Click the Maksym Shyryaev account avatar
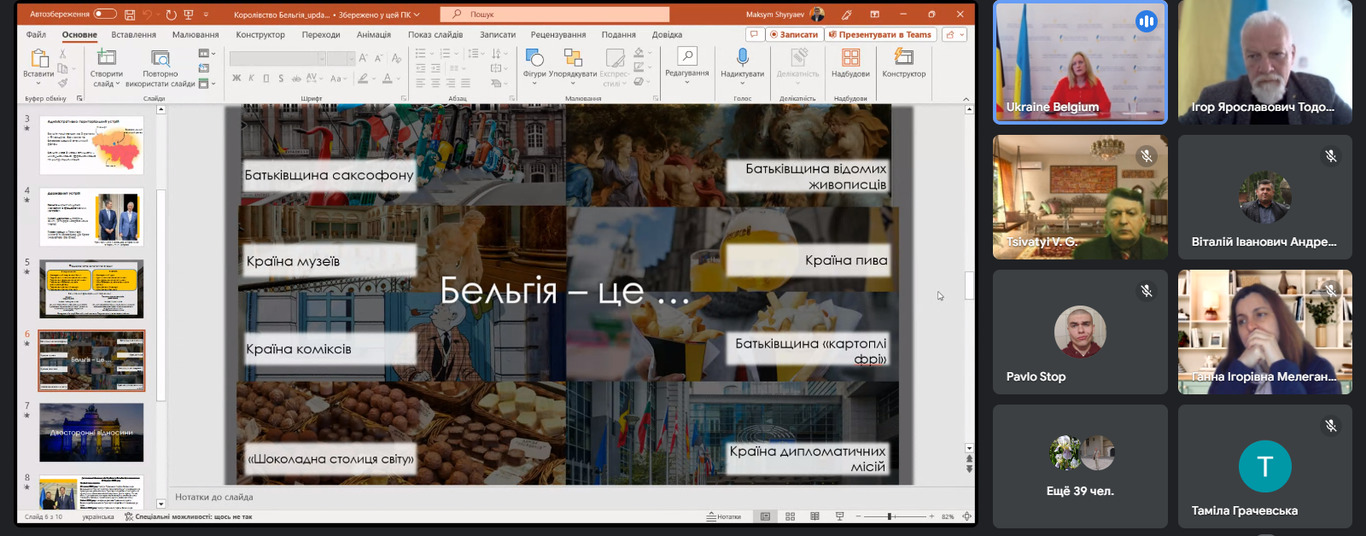Viewport: 1366px width, 536px height. pos(817,14)
